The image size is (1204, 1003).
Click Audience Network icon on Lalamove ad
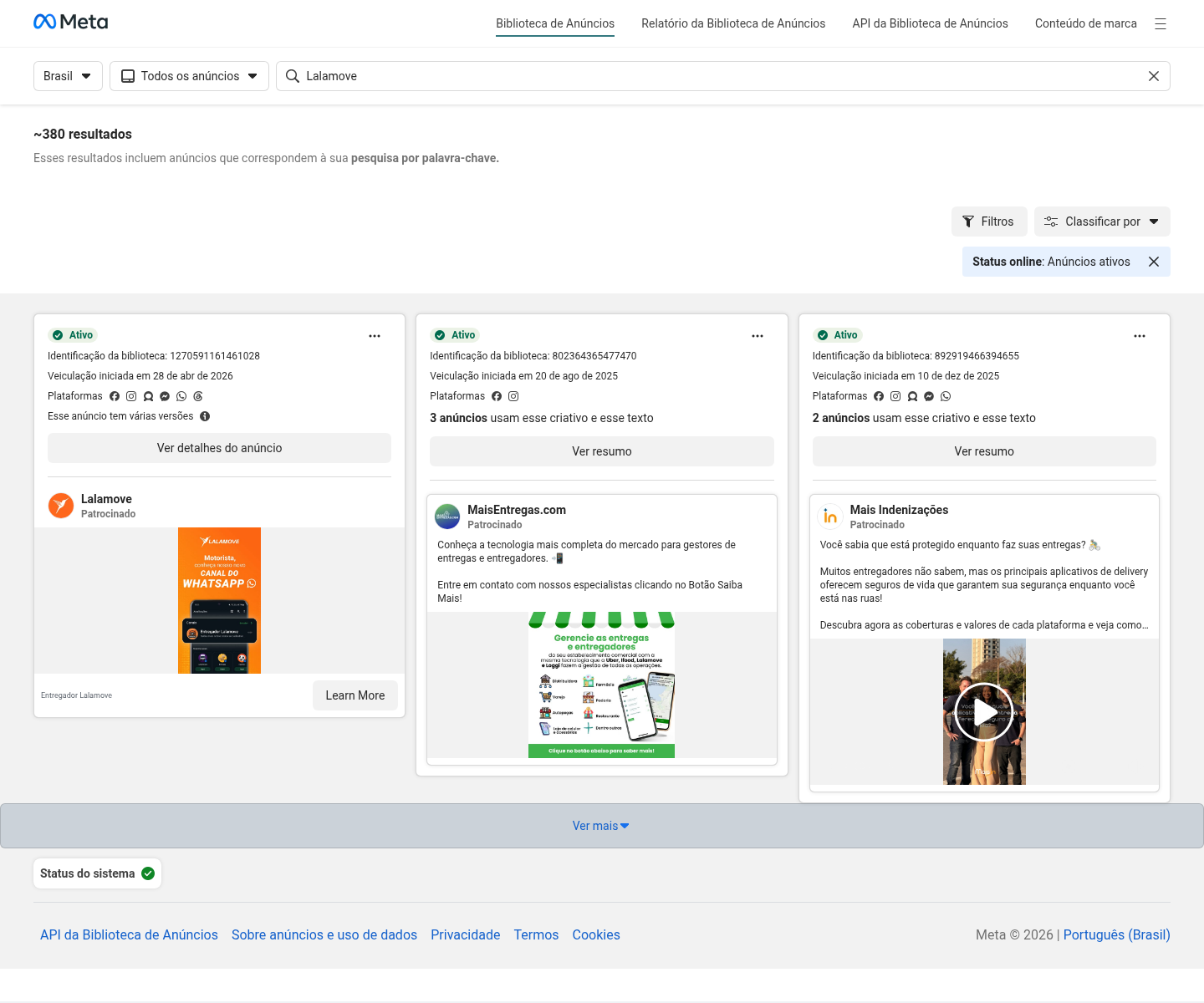[148, 396]
